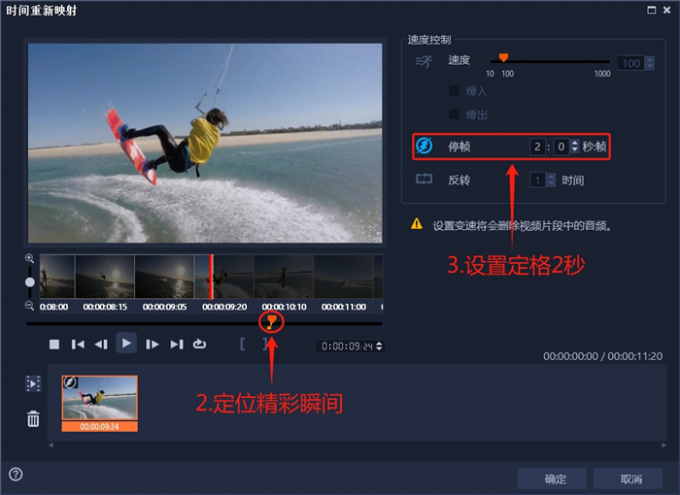Jump to the previous key frame button
The width and height of the screenshot is (680, 495).
[78, 344]
